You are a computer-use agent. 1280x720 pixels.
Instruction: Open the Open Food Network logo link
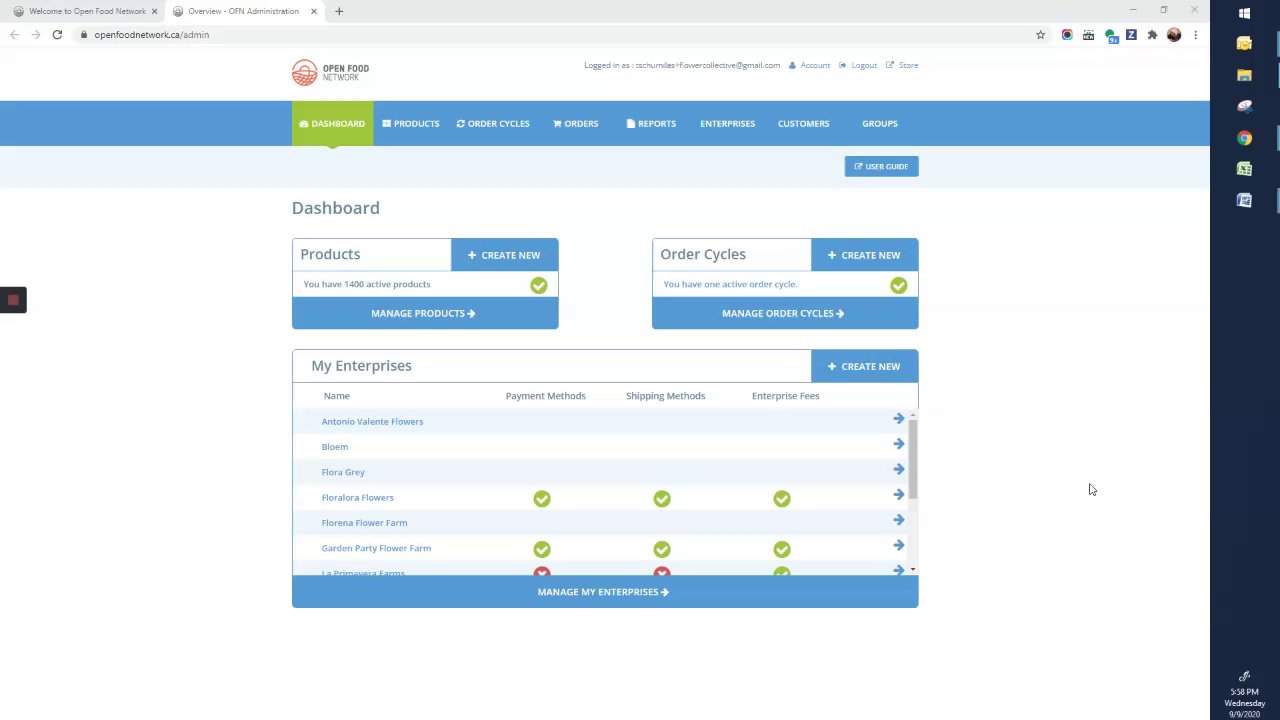click(x=330, y=72)
